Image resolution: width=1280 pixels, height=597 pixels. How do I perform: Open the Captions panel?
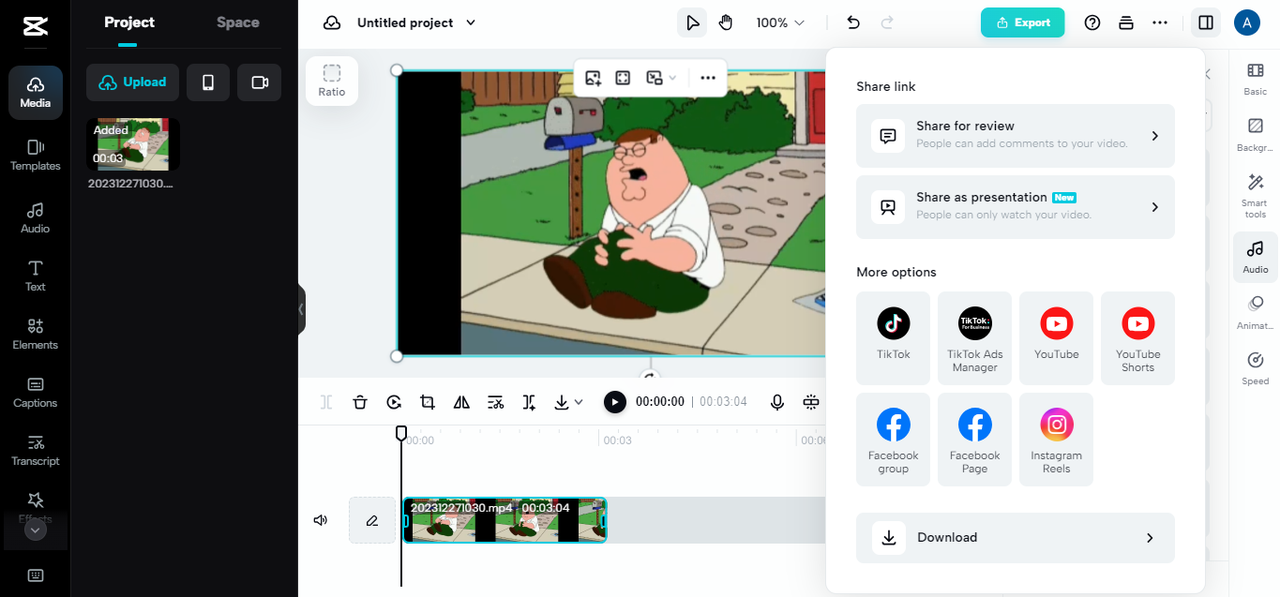(35, 391)
